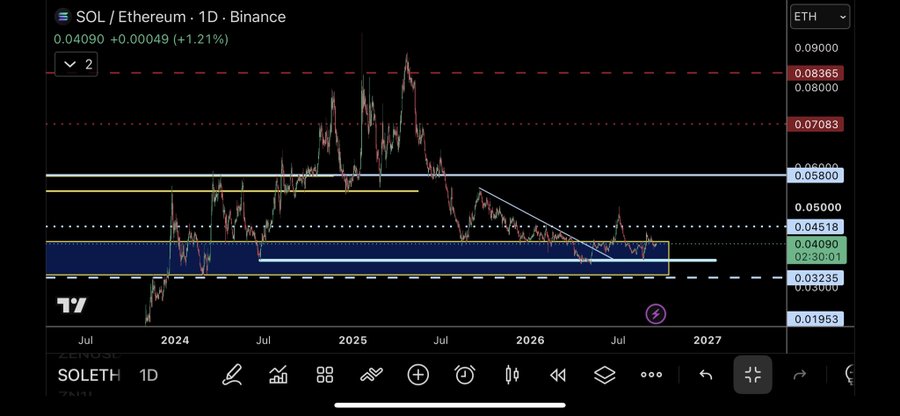900x416 pixels.
Task: Select the 0.03235 price level label
Action: click(816, 278)
